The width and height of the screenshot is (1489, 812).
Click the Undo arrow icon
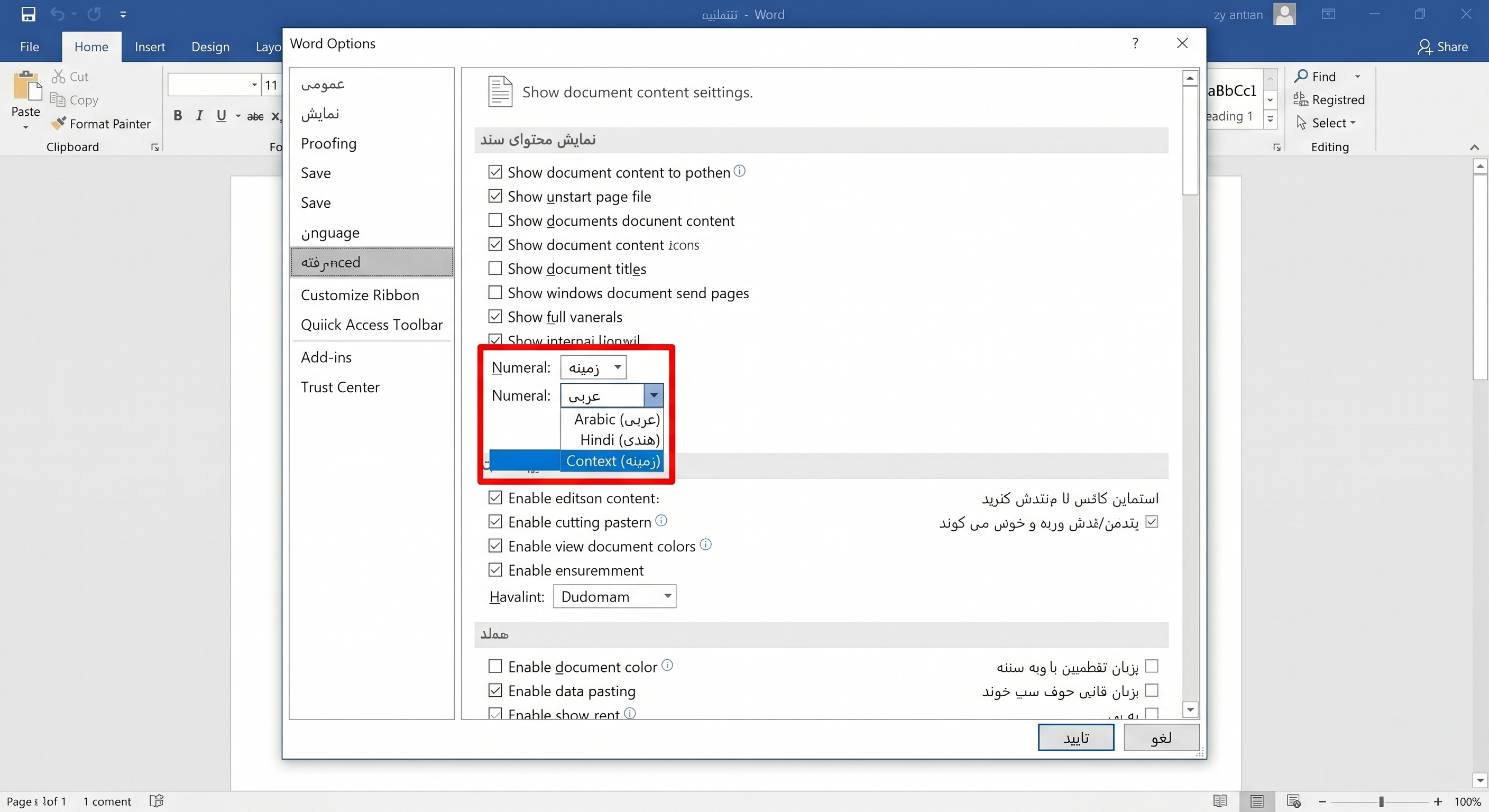(57, 14)
